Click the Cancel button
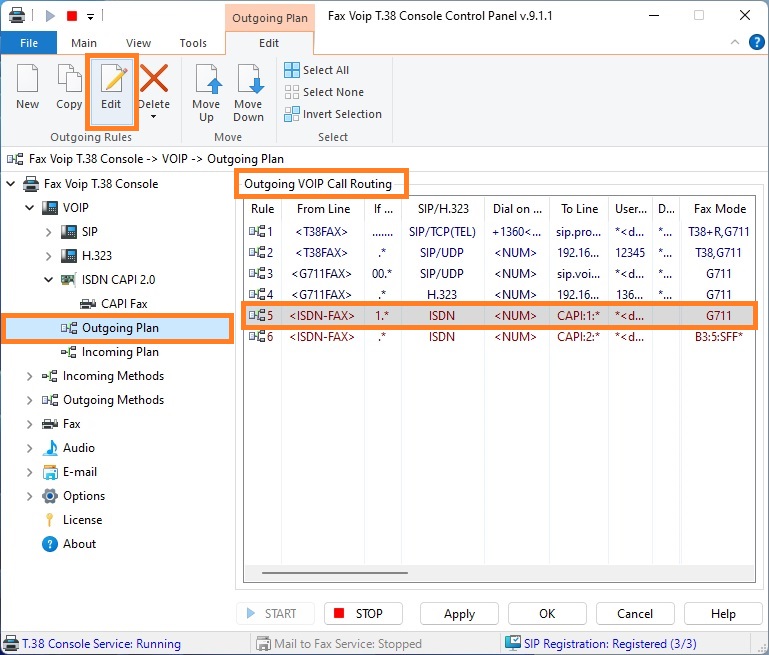 coord(635,614)
